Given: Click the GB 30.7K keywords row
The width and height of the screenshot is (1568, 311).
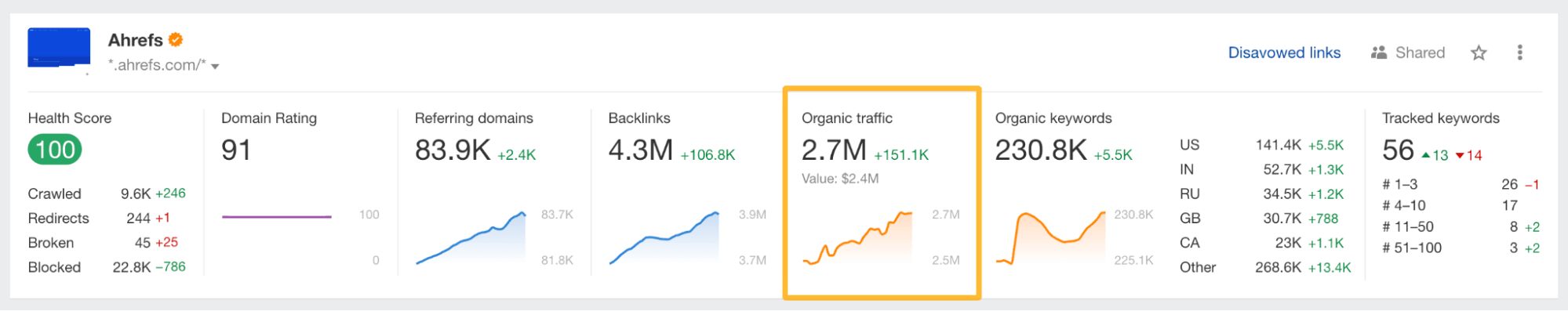Looking at the screenshot, I should [1259, 219].
